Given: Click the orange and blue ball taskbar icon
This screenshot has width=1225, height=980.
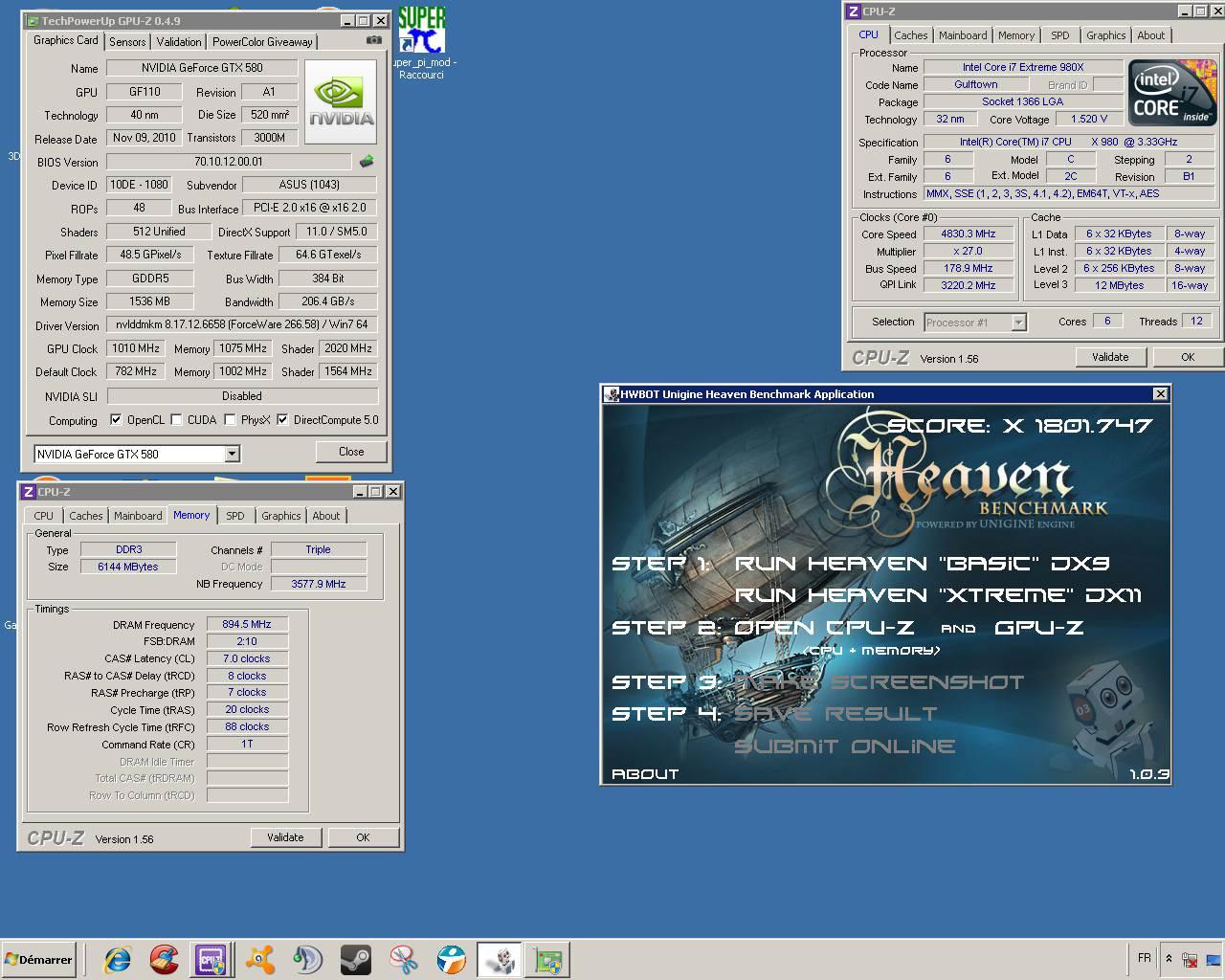Looking at the screenshot, I should 451,959.
